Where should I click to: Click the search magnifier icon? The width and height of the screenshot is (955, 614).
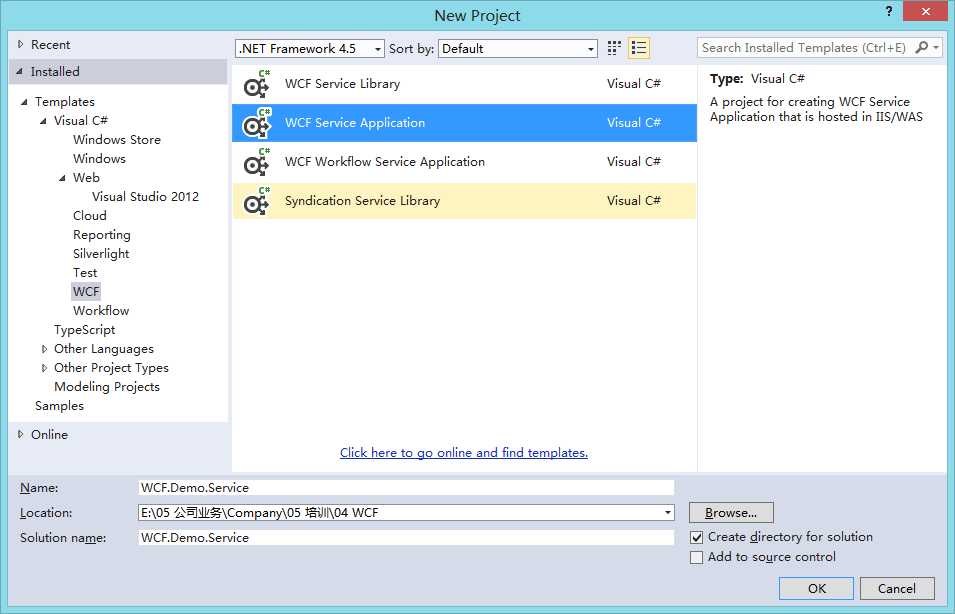coord(922,48)
